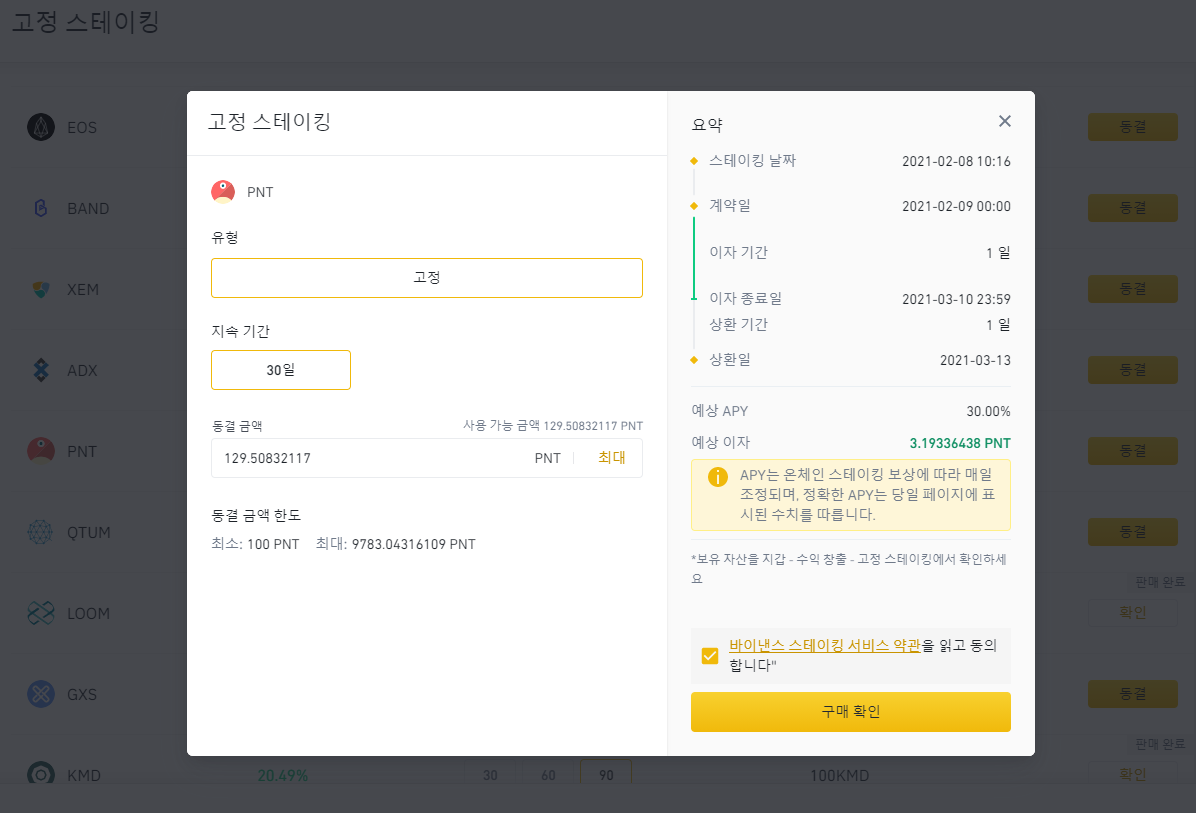Click the staking date 2021-02-08 10:16
Image resolution: width=1196 pixels, height=813 pixels.
pyautogui.click(x=956, y=161)
